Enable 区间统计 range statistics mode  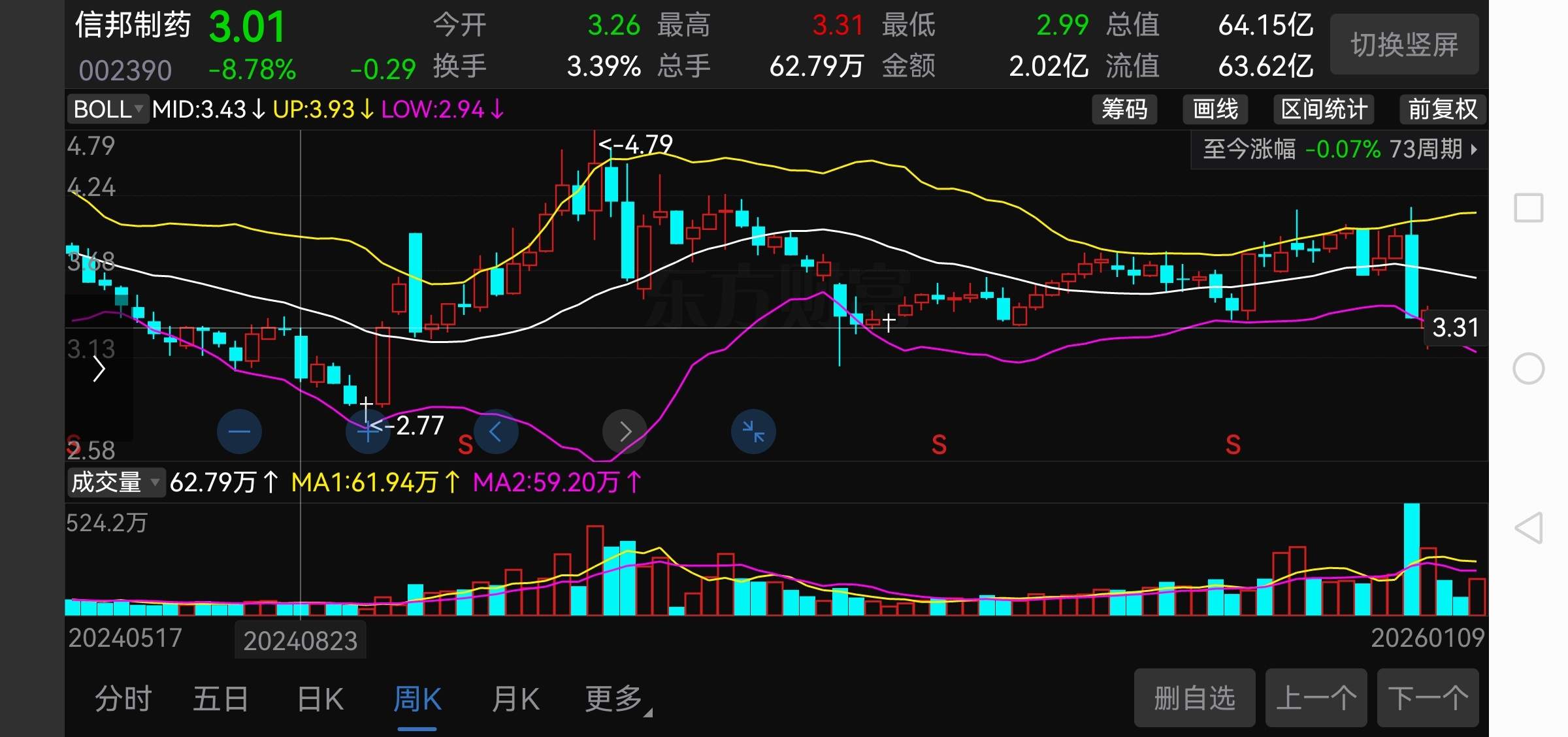[x=1324, y=109]
